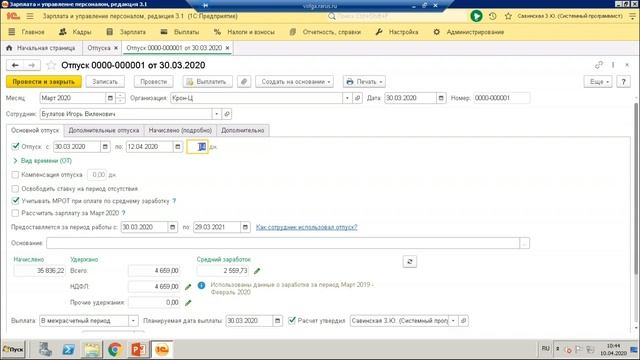Open Налоги и взносы menu section
The height and width of the screenshot is (360, 640).
(244, 32)
